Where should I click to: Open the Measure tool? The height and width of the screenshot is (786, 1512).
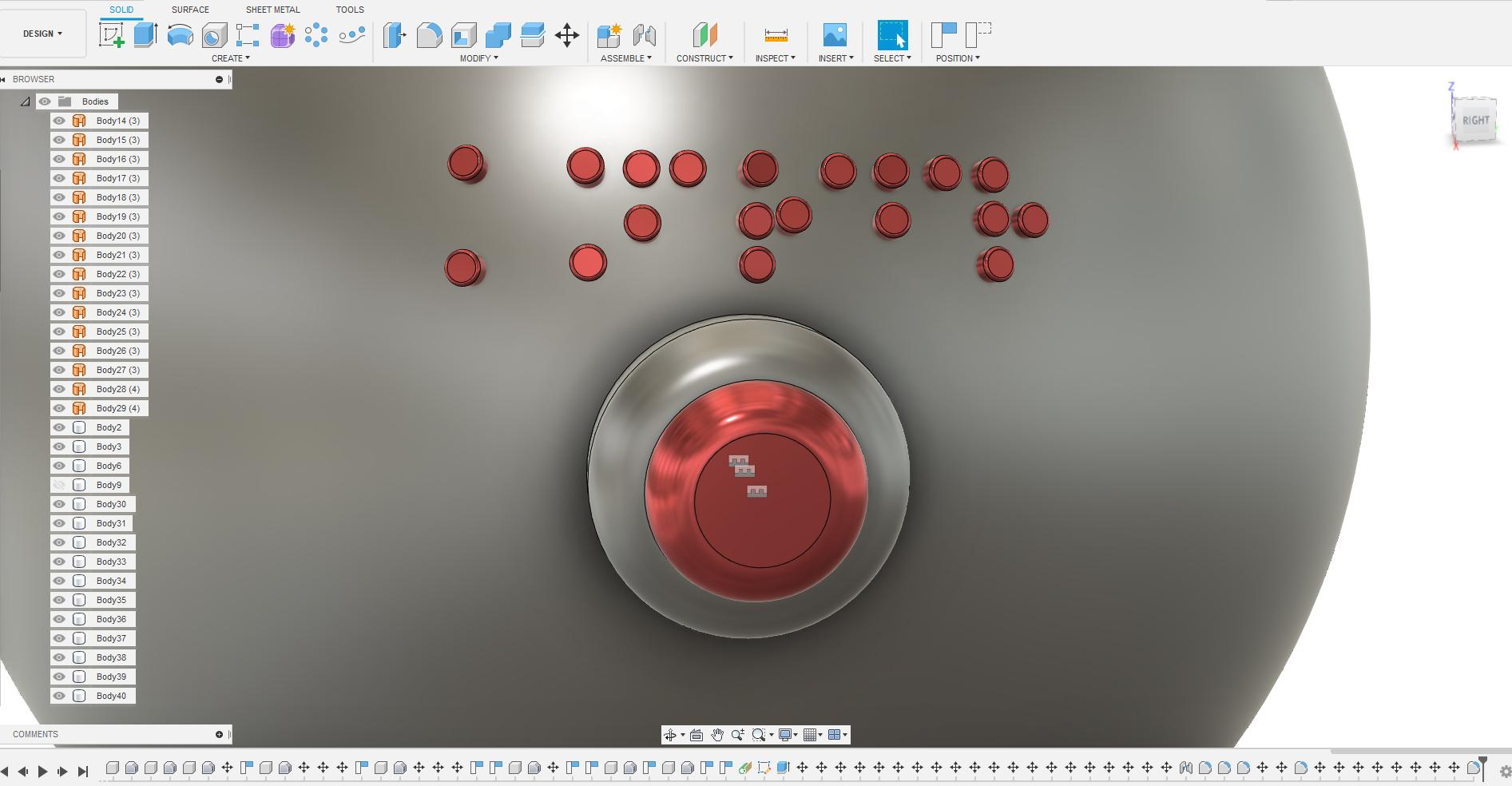tap(776, 35)
